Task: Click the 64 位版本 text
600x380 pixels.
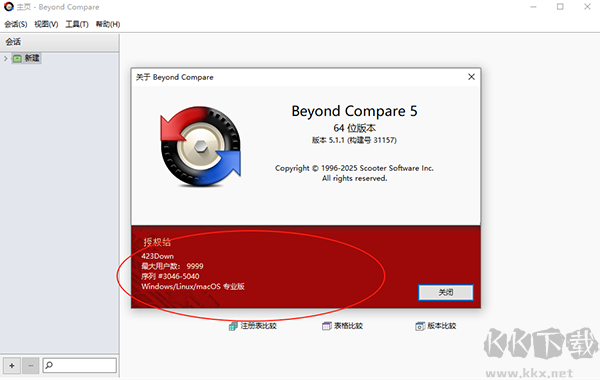Action: (354, 128)
